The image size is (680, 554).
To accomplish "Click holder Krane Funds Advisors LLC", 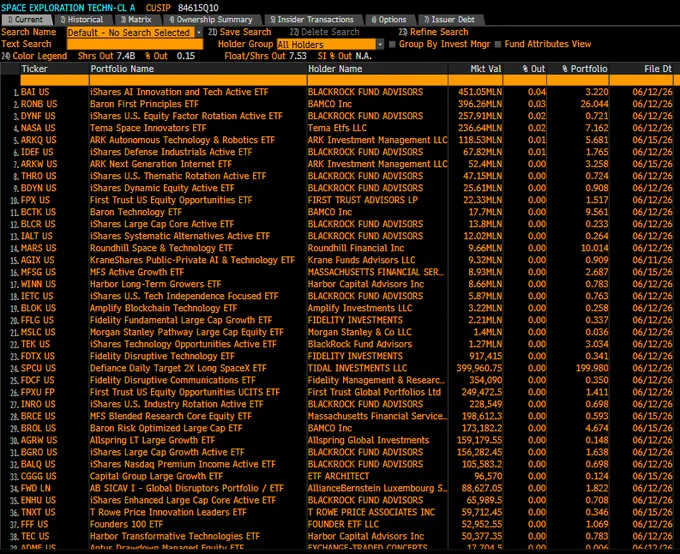I will click(362, 260).
